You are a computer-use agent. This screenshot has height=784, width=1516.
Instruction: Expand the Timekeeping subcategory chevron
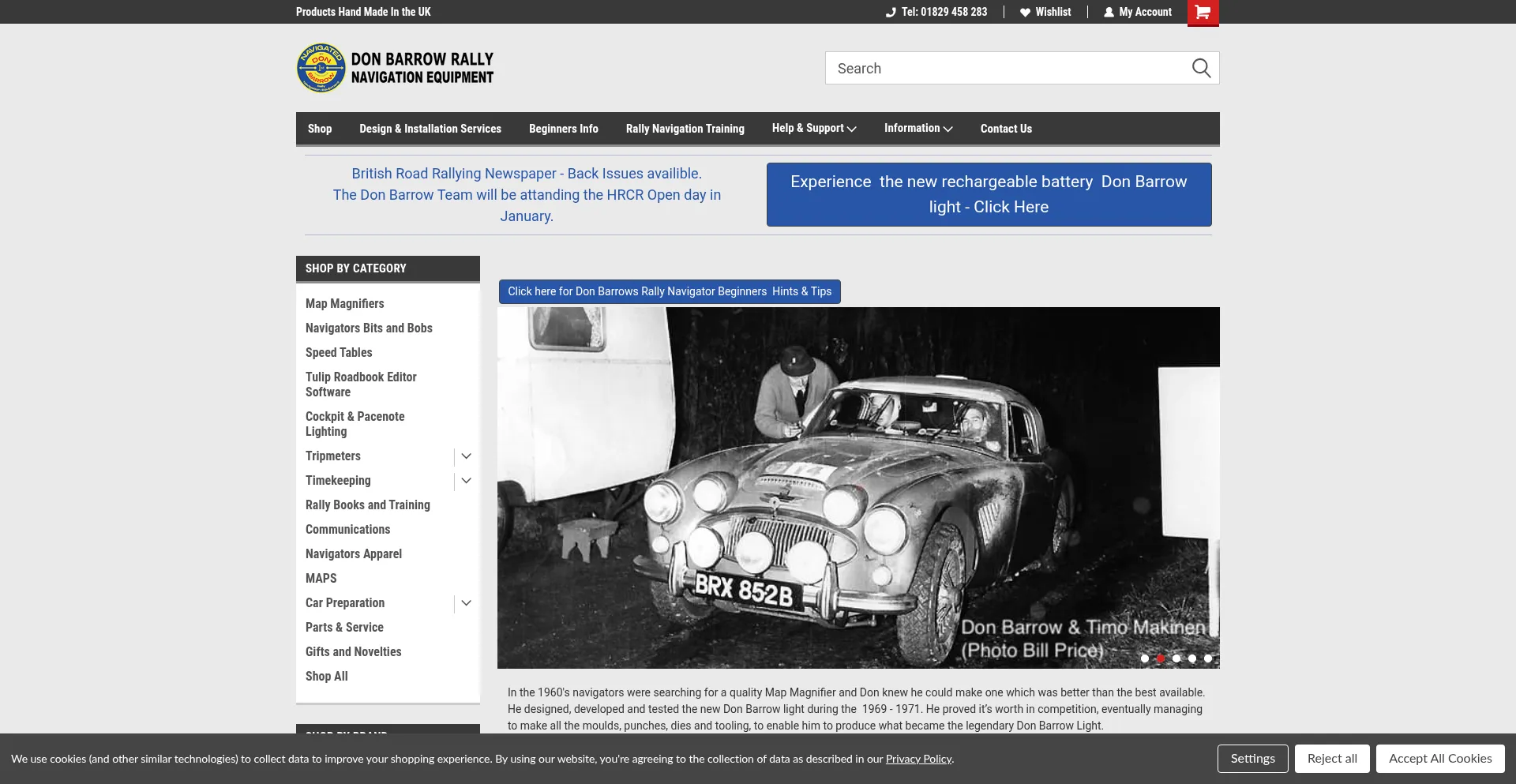[467, 481]
